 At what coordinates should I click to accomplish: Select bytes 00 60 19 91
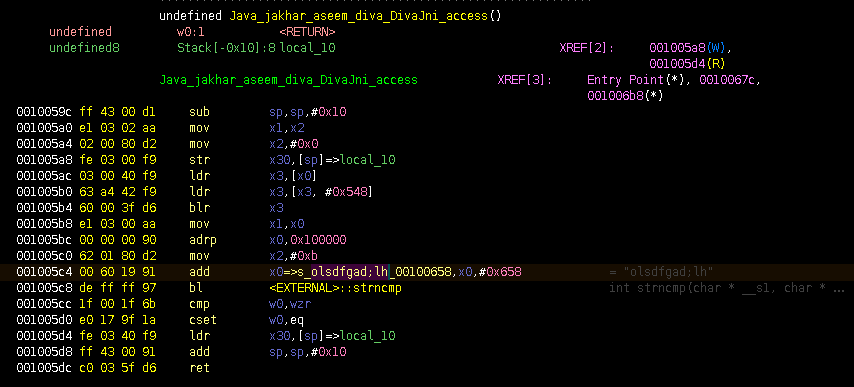point(118,272)
